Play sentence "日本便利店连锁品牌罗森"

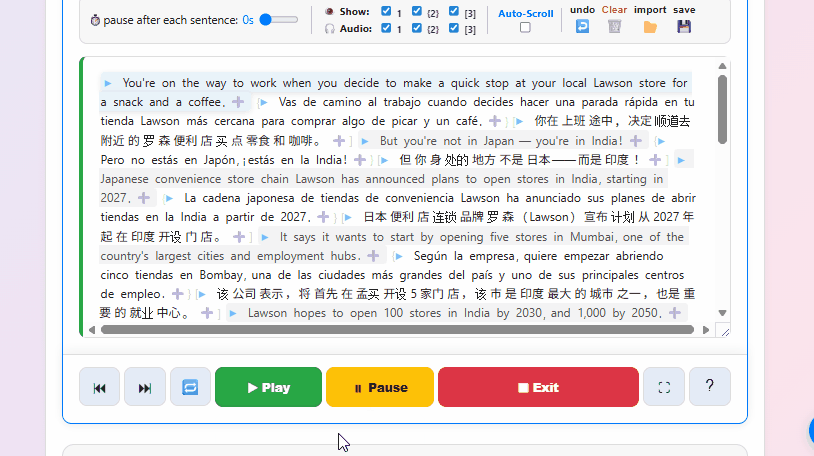(348, 217)
